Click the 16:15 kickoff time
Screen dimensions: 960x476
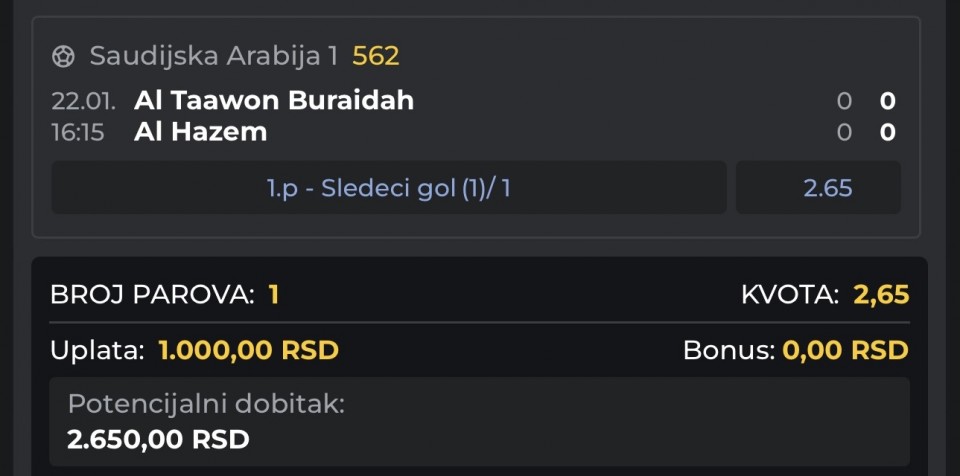(x=78, y=132)
